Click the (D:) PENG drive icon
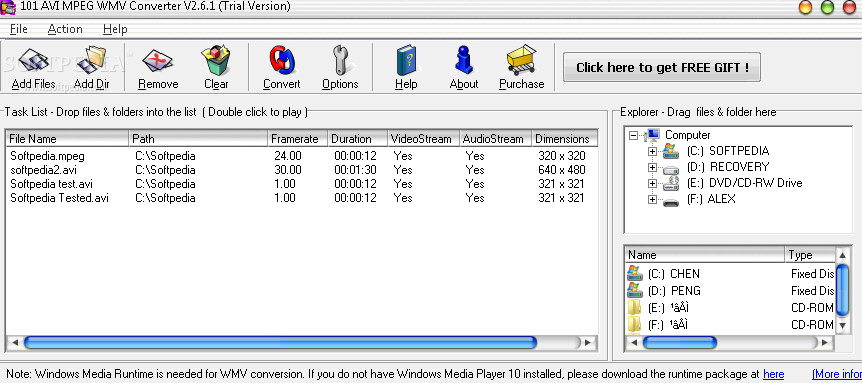 (x=635, y=290)
